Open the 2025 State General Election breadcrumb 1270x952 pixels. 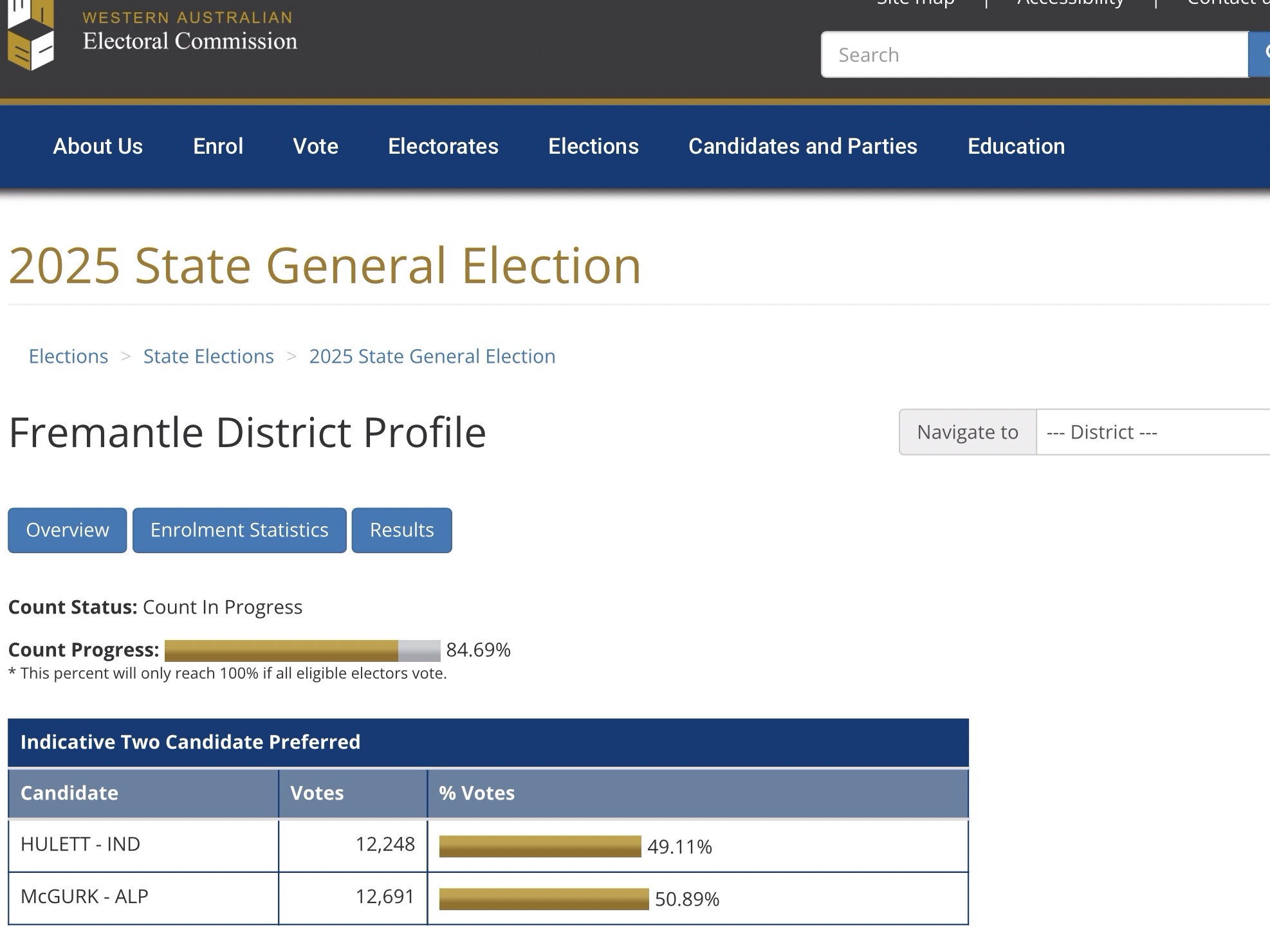432,356
